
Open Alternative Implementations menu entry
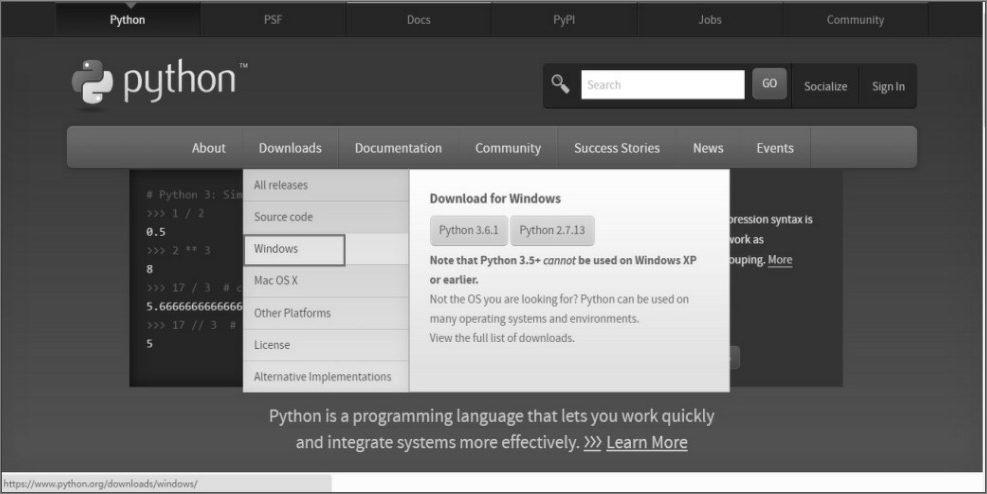coord(326,376)
